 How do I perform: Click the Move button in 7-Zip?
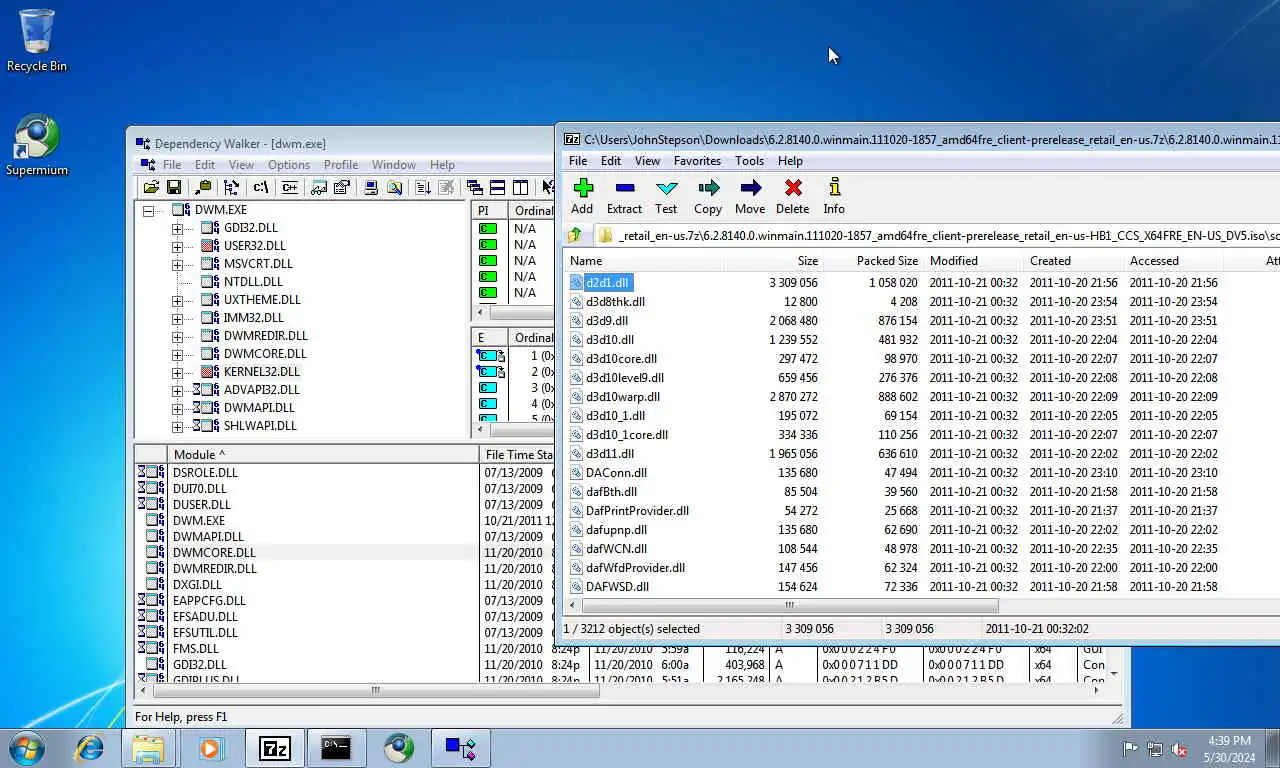click(x=750, y=196)
